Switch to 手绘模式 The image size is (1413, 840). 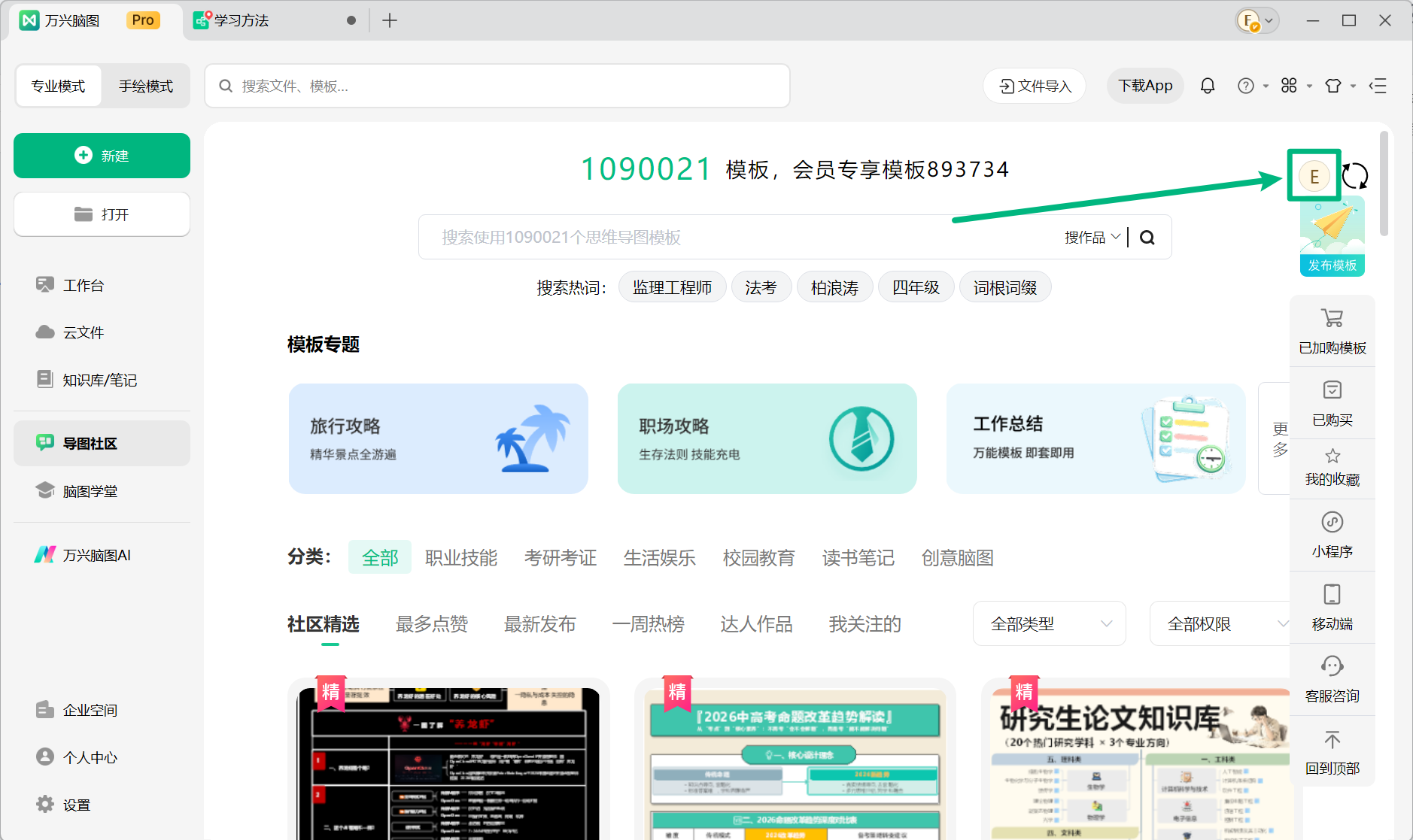[x=146, y=86]
